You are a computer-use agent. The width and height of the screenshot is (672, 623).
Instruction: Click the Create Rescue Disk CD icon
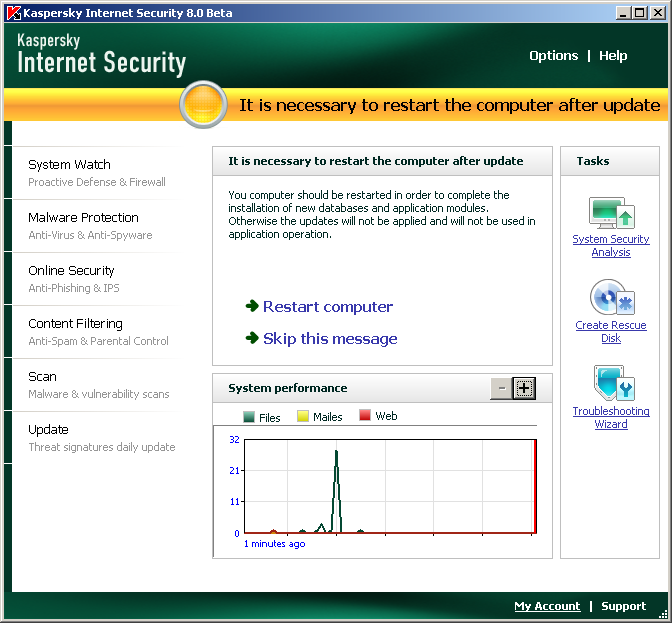612,298
